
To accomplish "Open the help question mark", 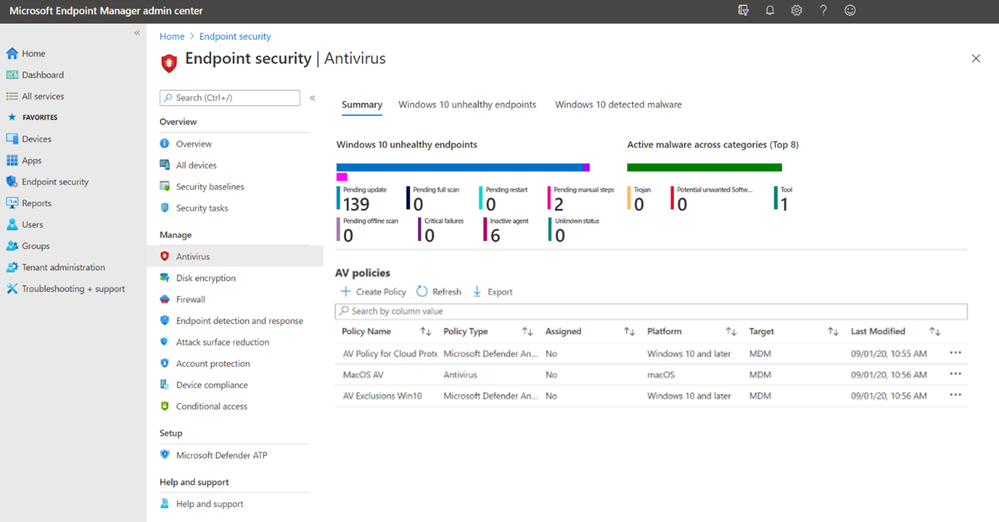I will (823, 10).
